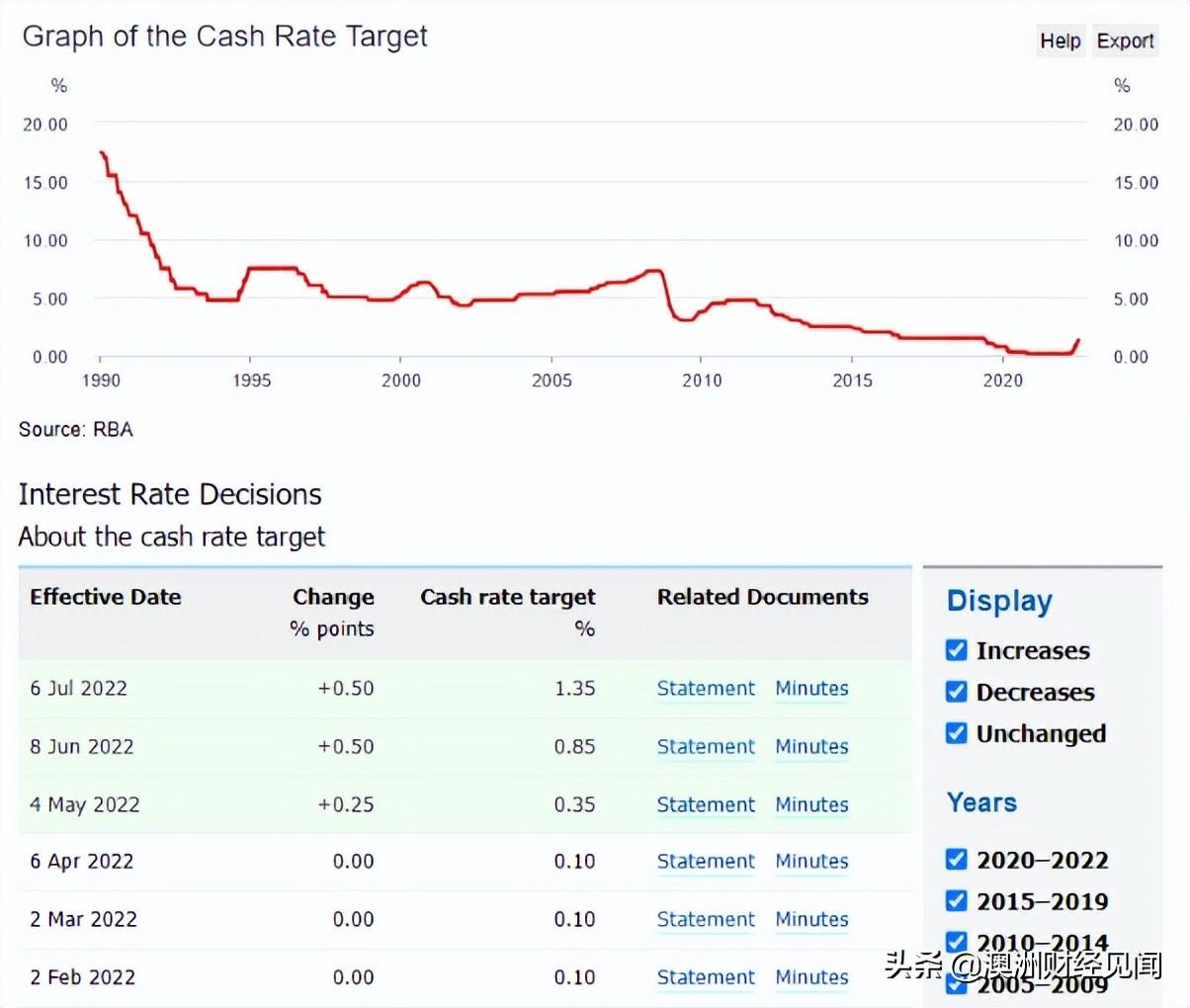Screen dimensions: 1190x1008
Task: Open the 6 Jul 2022 Minutes
Action: [811, 689]
